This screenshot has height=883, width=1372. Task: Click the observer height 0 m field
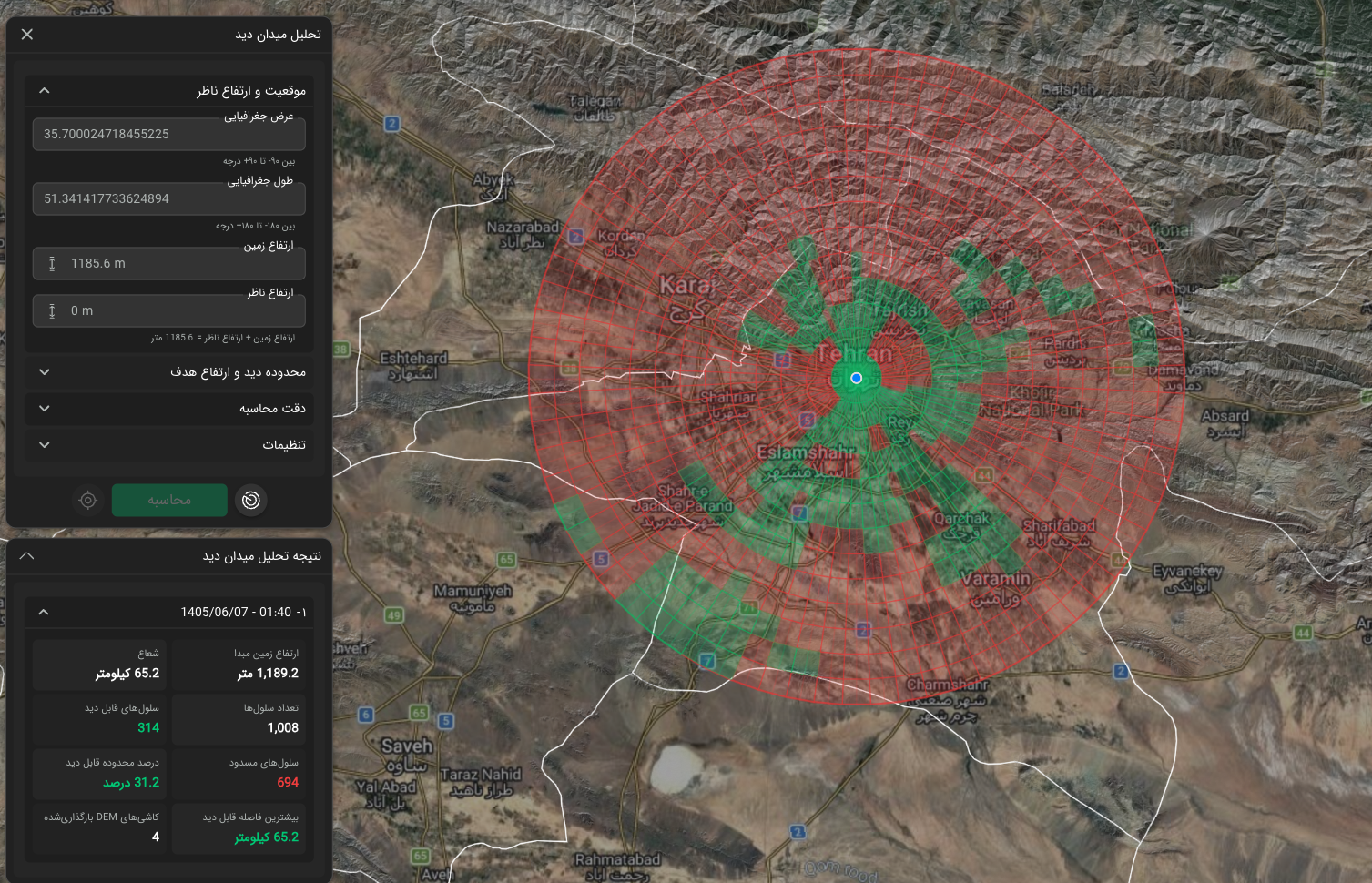(169, 310)
